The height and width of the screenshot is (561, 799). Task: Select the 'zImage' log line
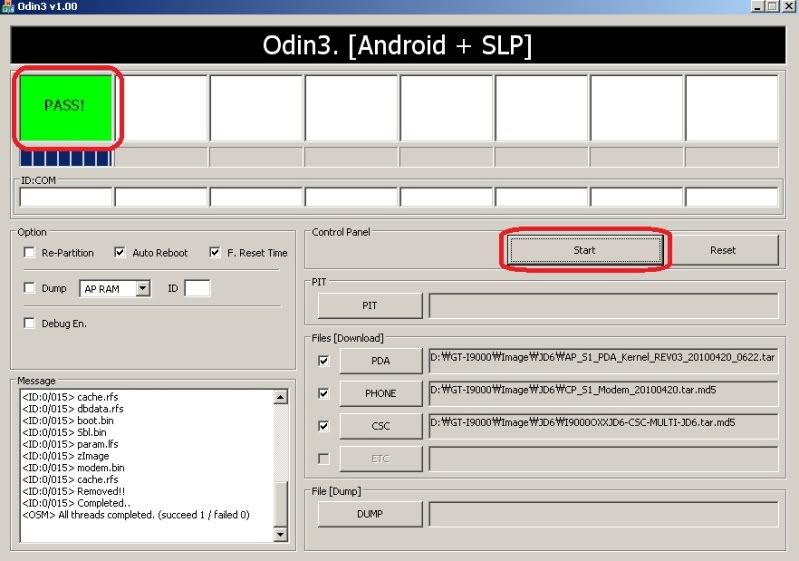[66, 456]
